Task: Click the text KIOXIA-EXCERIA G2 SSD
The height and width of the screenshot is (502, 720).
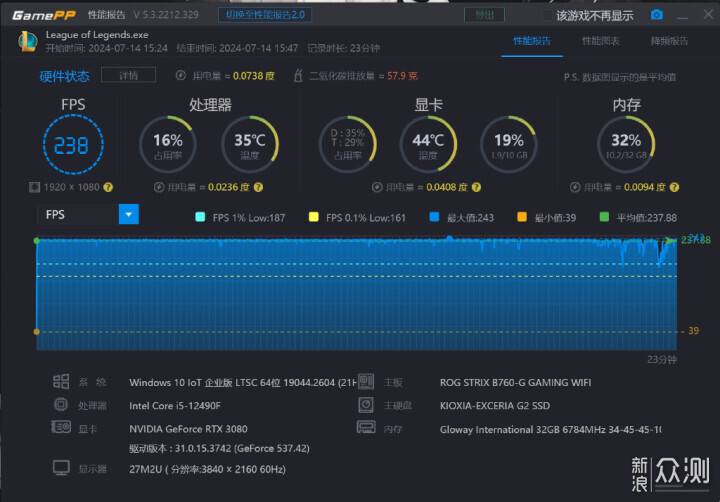Action: point(495,406)
